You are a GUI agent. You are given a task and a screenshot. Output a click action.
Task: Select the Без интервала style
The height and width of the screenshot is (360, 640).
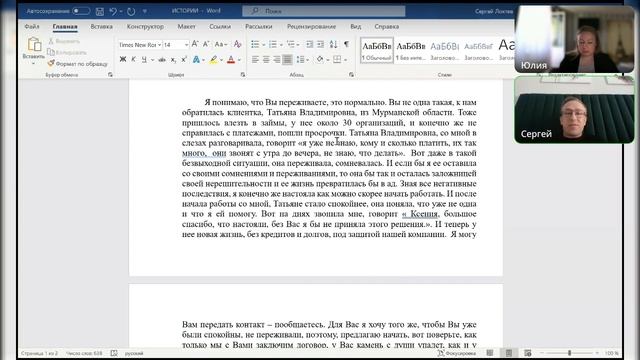[x=411, y=50]
